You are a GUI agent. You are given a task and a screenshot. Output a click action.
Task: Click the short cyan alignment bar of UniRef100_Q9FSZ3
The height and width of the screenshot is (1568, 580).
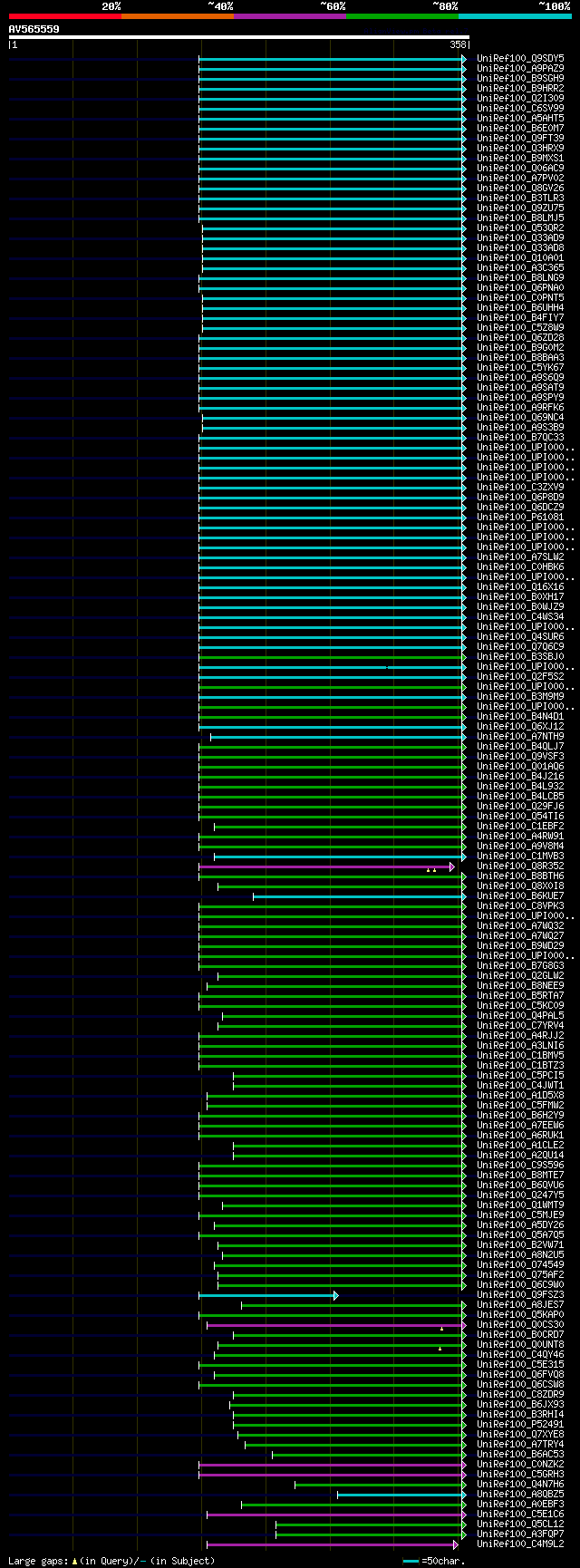[x=268, y=1295]
